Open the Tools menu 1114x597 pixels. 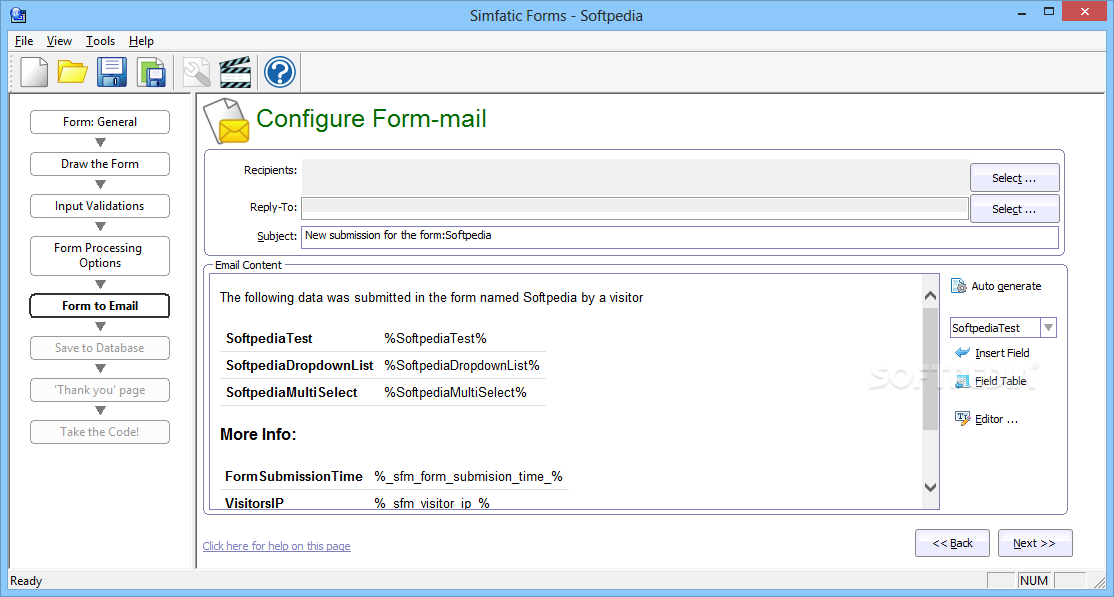tap(100, 41)
